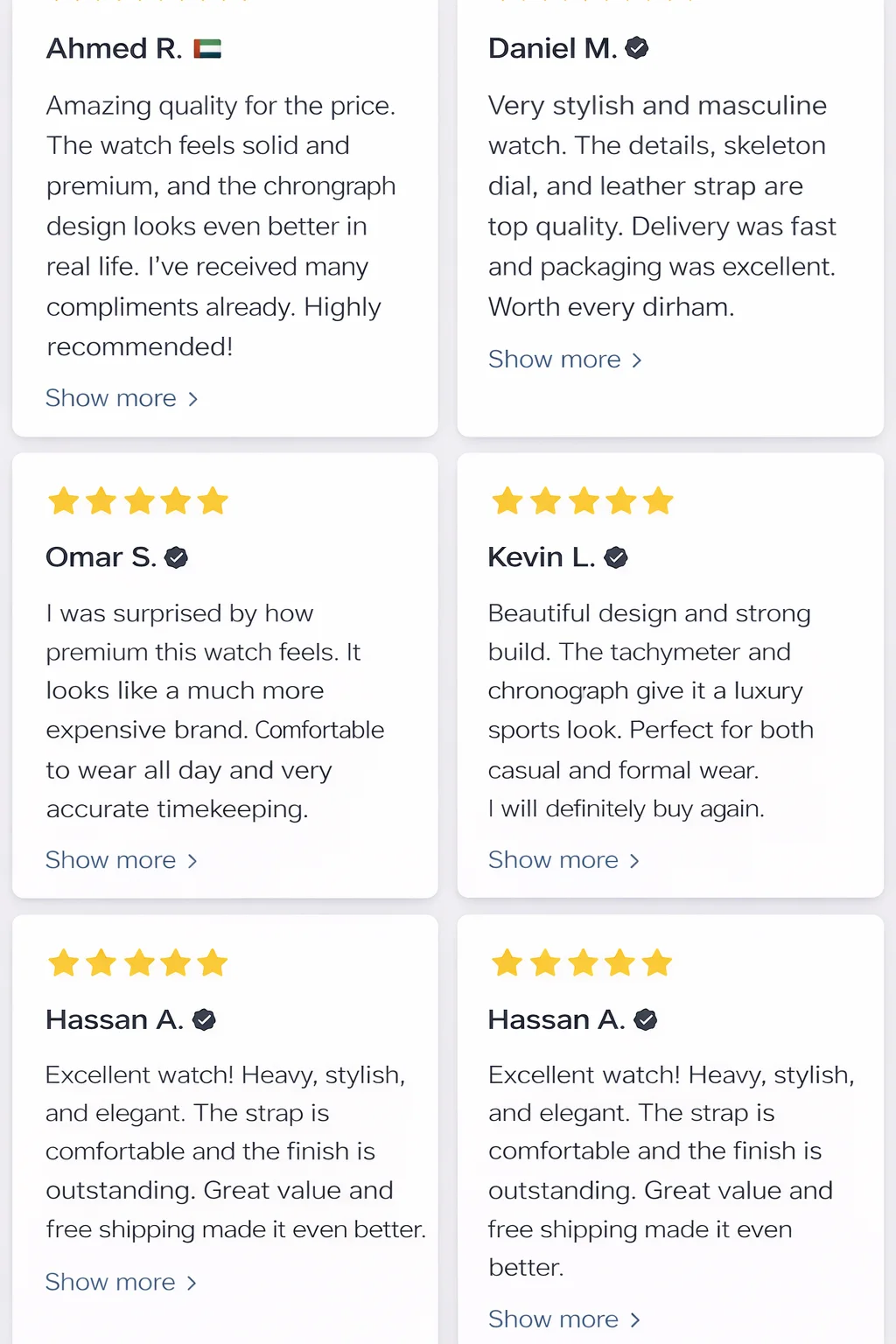Click verified badge on left-column Hassan A. review

tap(204, 1019)
